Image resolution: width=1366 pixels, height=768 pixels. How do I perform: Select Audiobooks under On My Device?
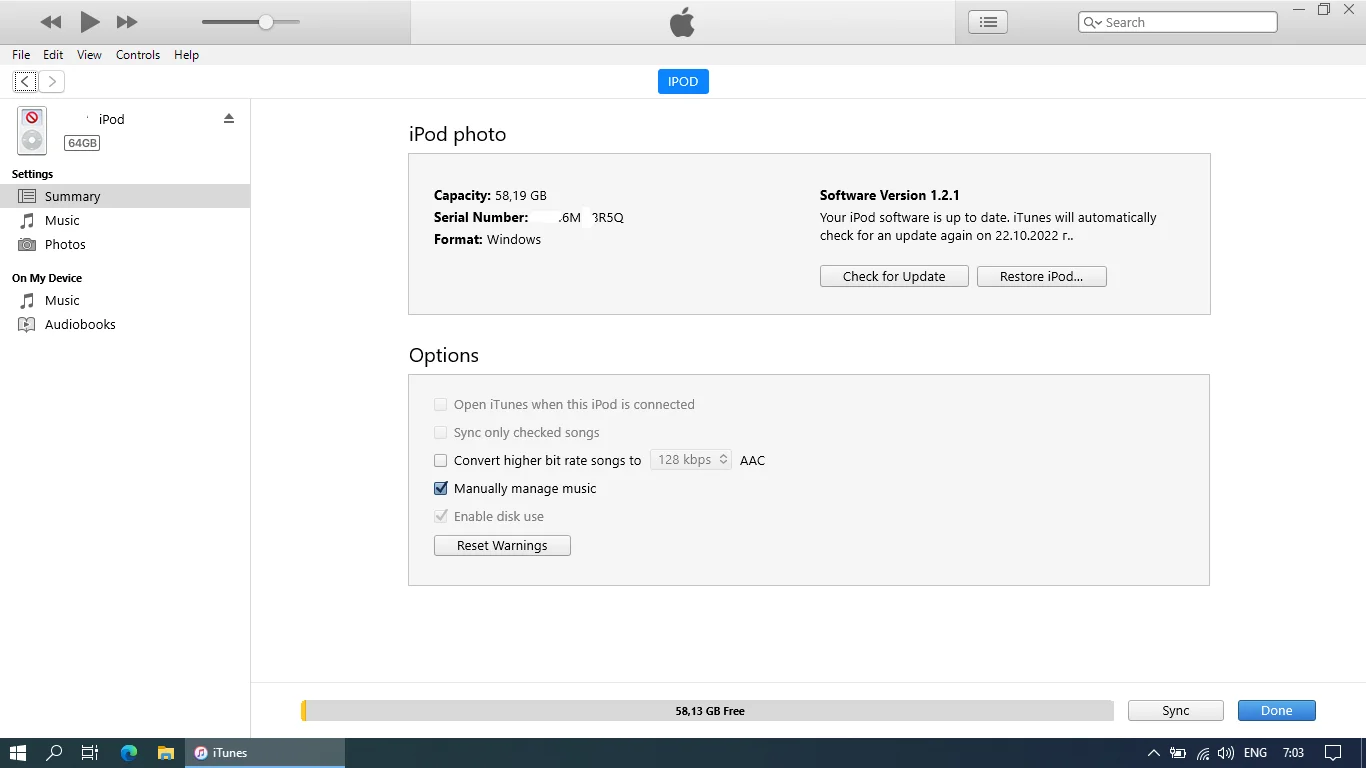125,325
